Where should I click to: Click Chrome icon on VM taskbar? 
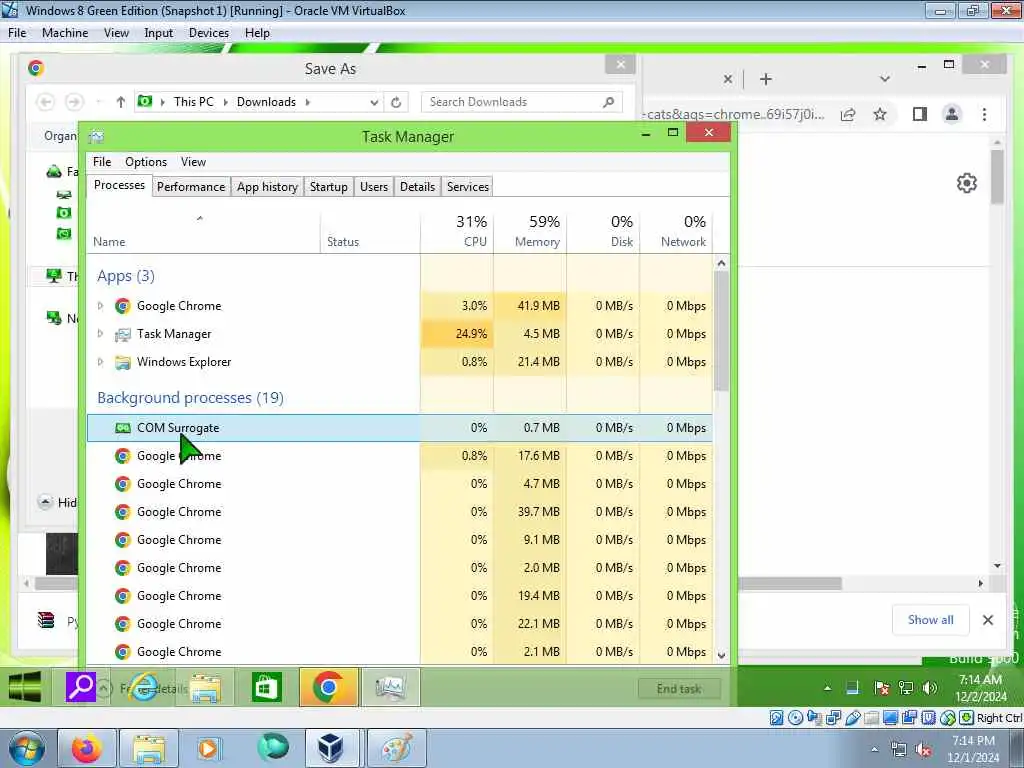click(x=328, y=687)
